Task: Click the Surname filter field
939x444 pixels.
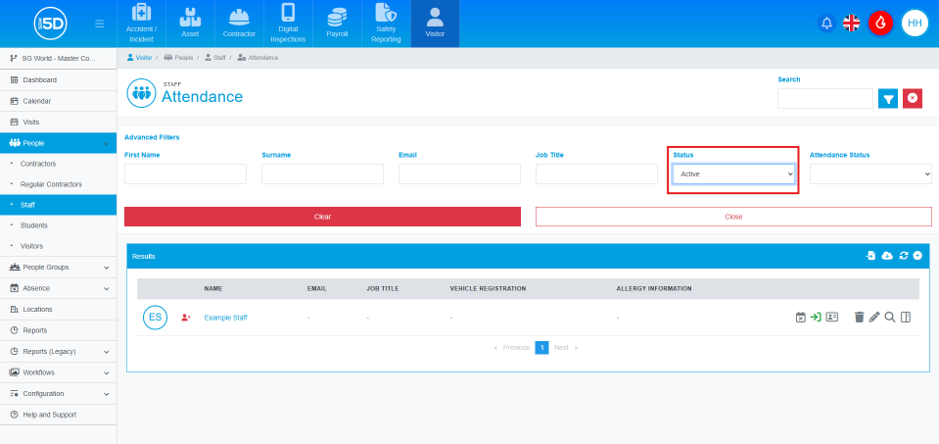Action: [x=322, y=174]
